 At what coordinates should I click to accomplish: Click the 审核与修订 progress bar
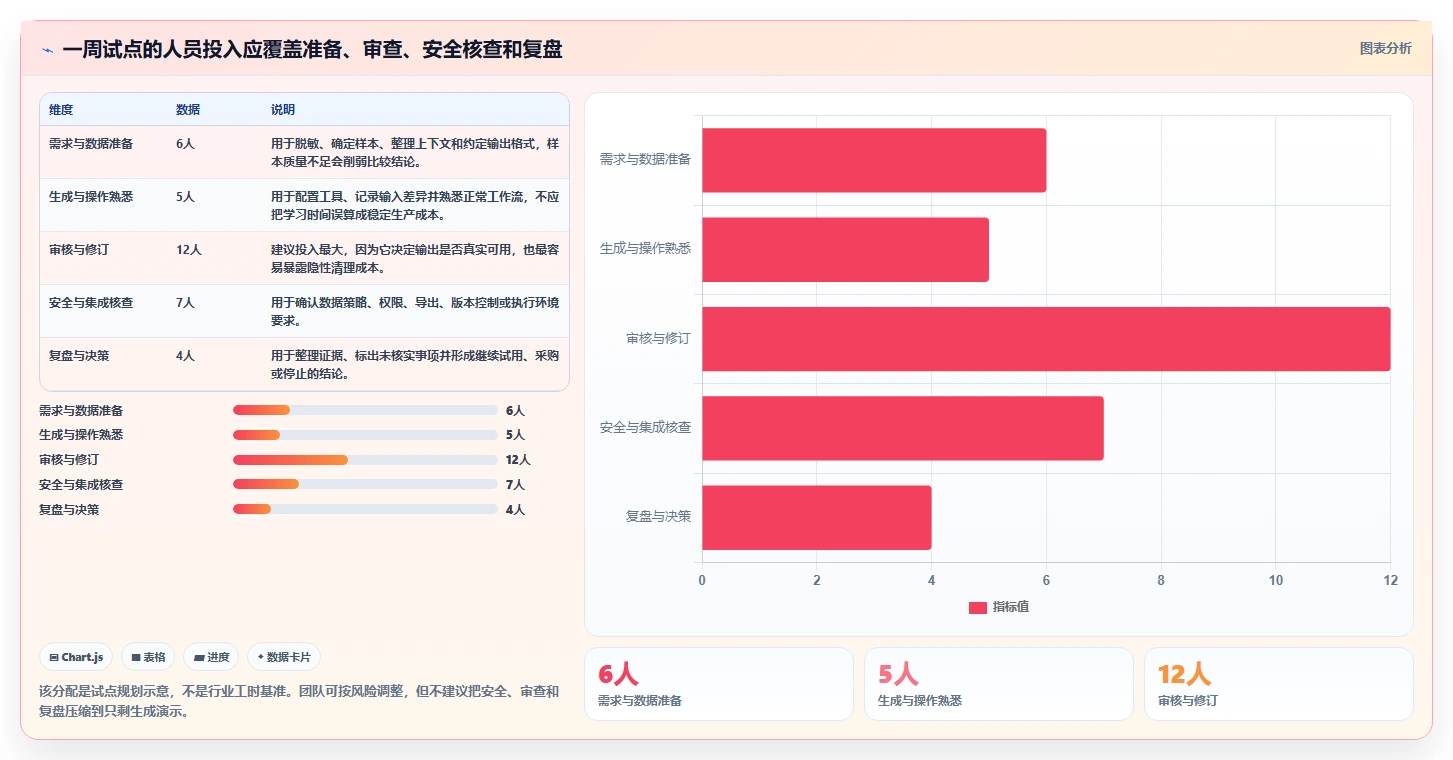click(x=365, y=460)
